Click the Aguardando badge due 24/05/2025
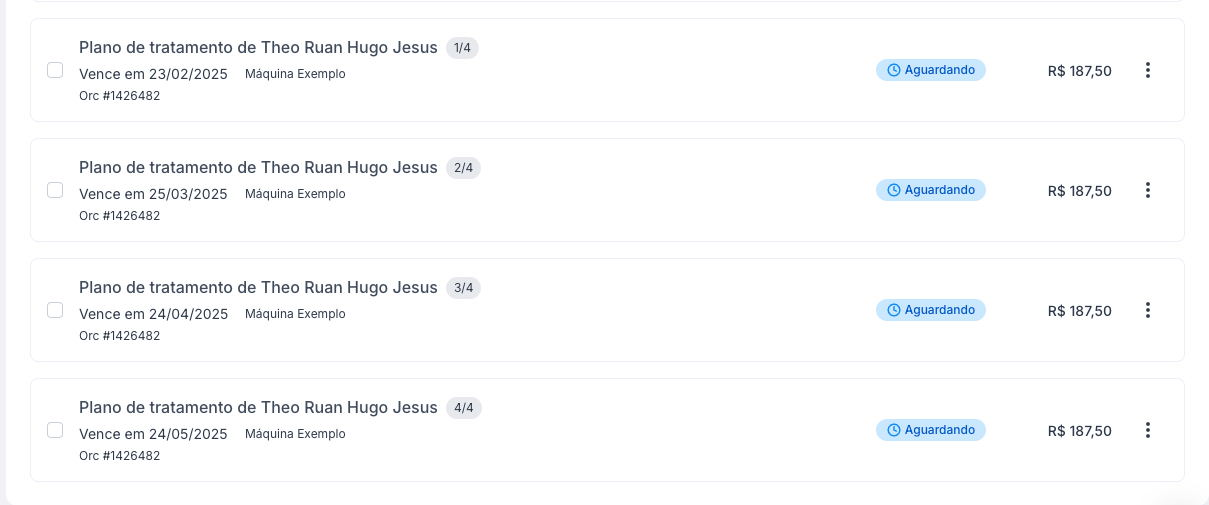Viewport: 1209px width, 505px height. (x=930, y=430)
